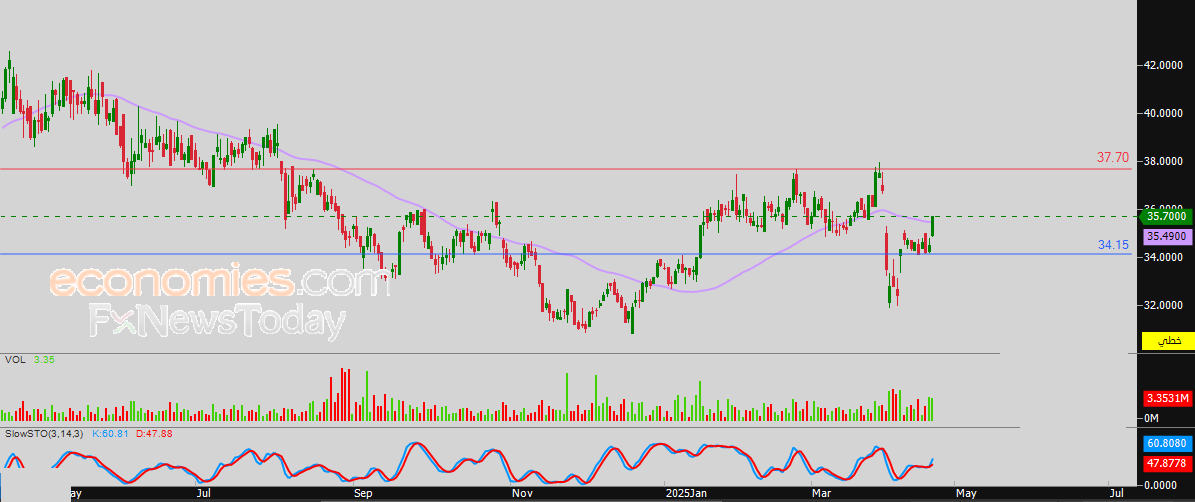Click the 34.15 support level label
The width and height of the screenshot is (1195, 502).
pyautogui.click(x=1113, y=245)
